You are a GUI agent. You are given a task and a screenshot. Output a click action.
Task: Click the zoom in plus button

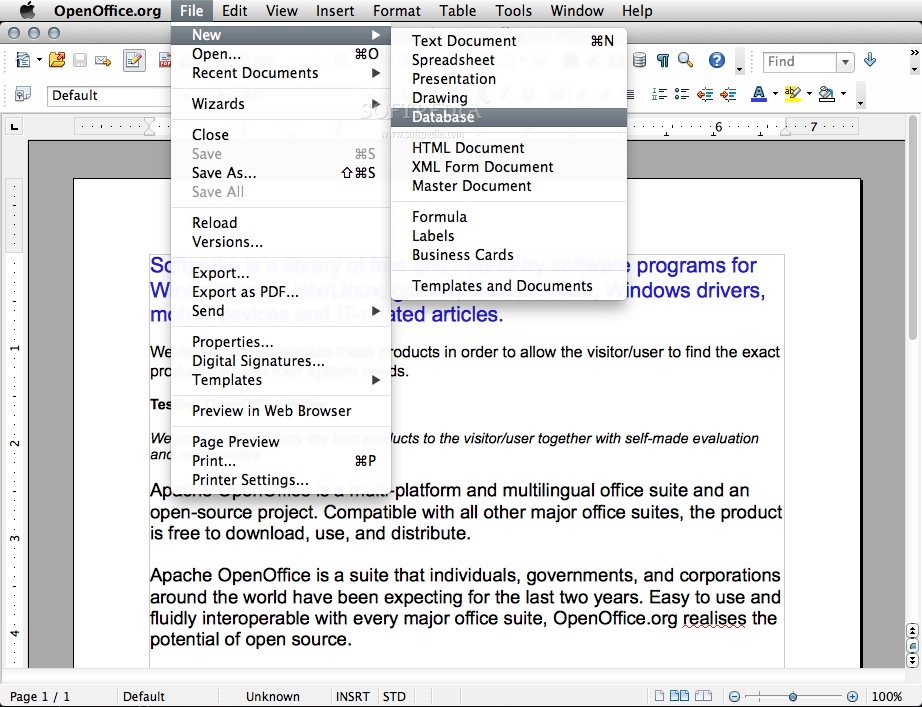click(853, 696)
